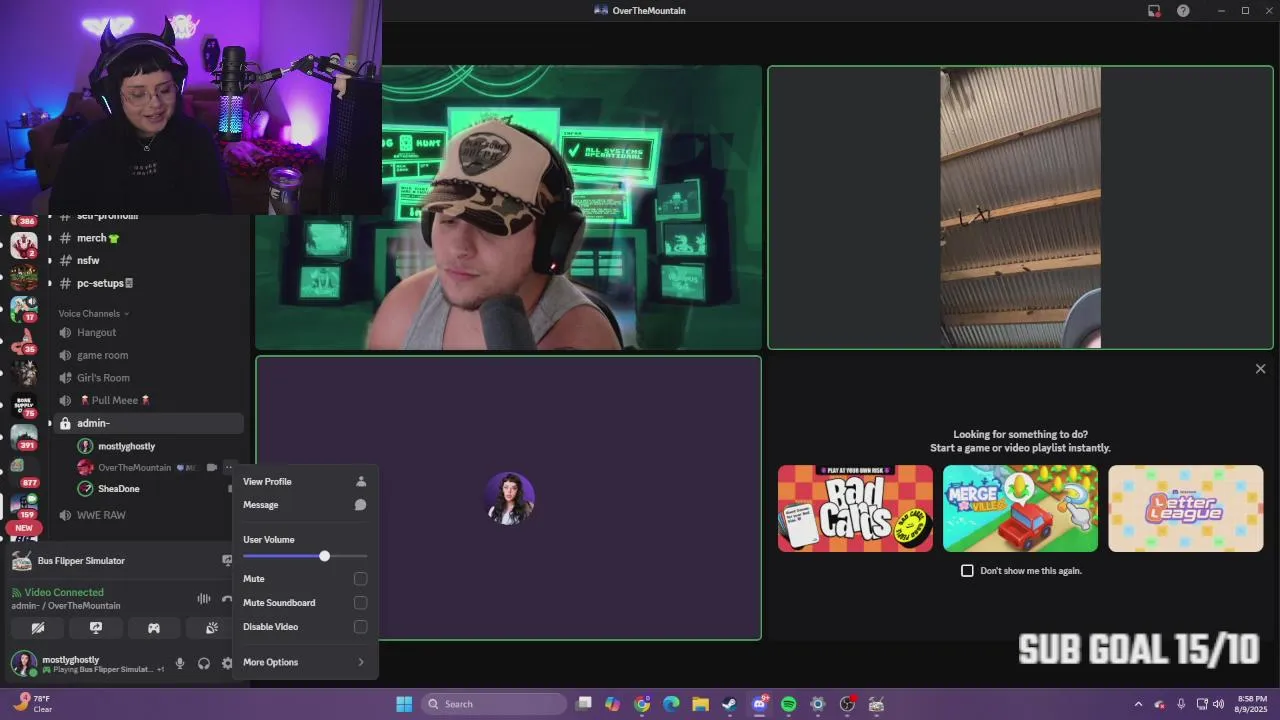1280x720 pixels.
Task: Launch the Bad Cards activity thumbnail
Action: coord(855,508)
